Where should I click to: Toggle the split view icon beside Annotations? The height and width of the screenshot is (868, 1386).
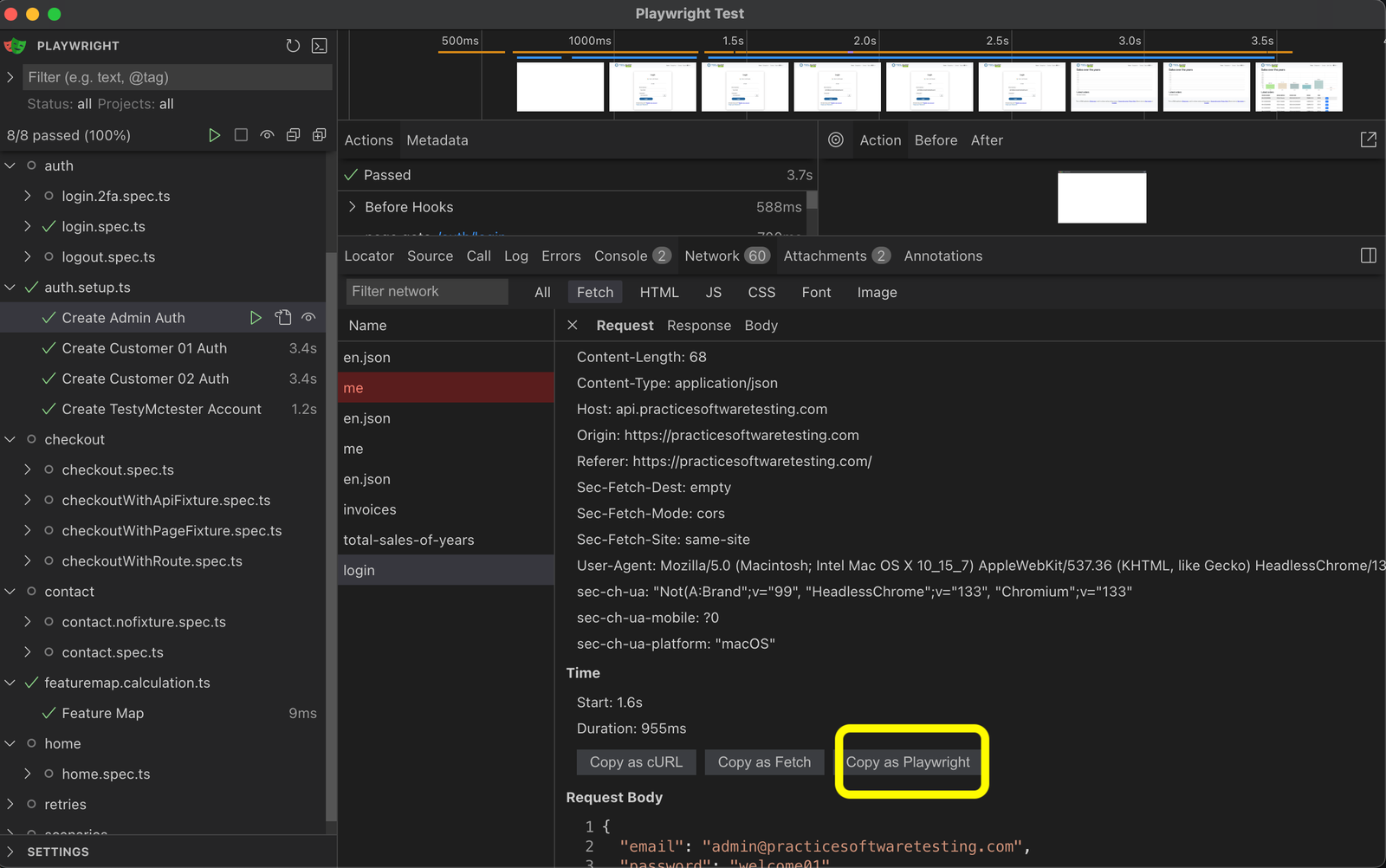pos(1369,255)
